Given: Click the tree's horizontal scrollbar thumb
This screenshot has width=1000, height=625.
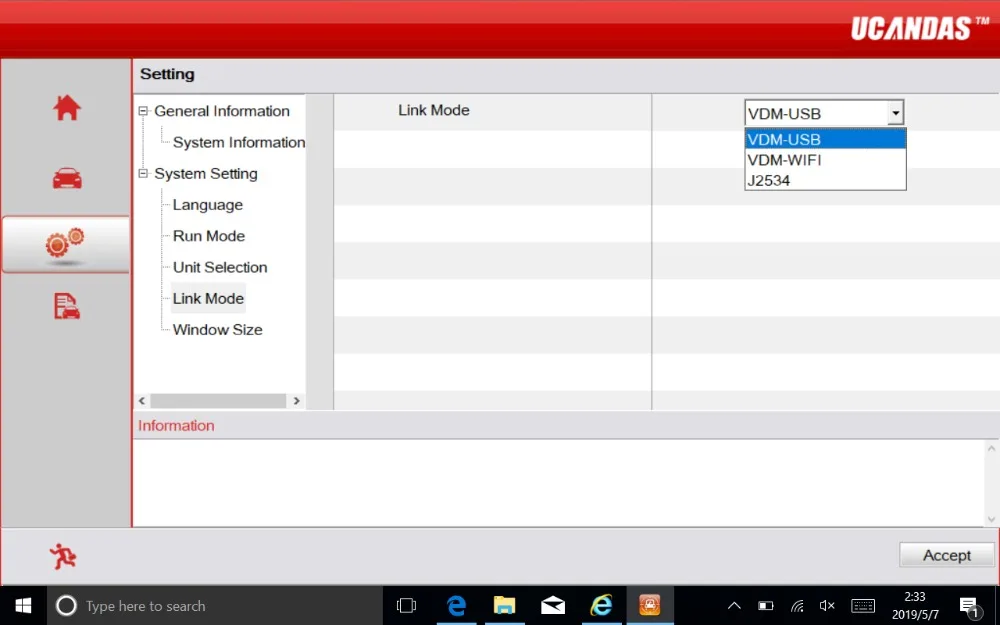Looking at the screenshot, I should pos(218,401).
